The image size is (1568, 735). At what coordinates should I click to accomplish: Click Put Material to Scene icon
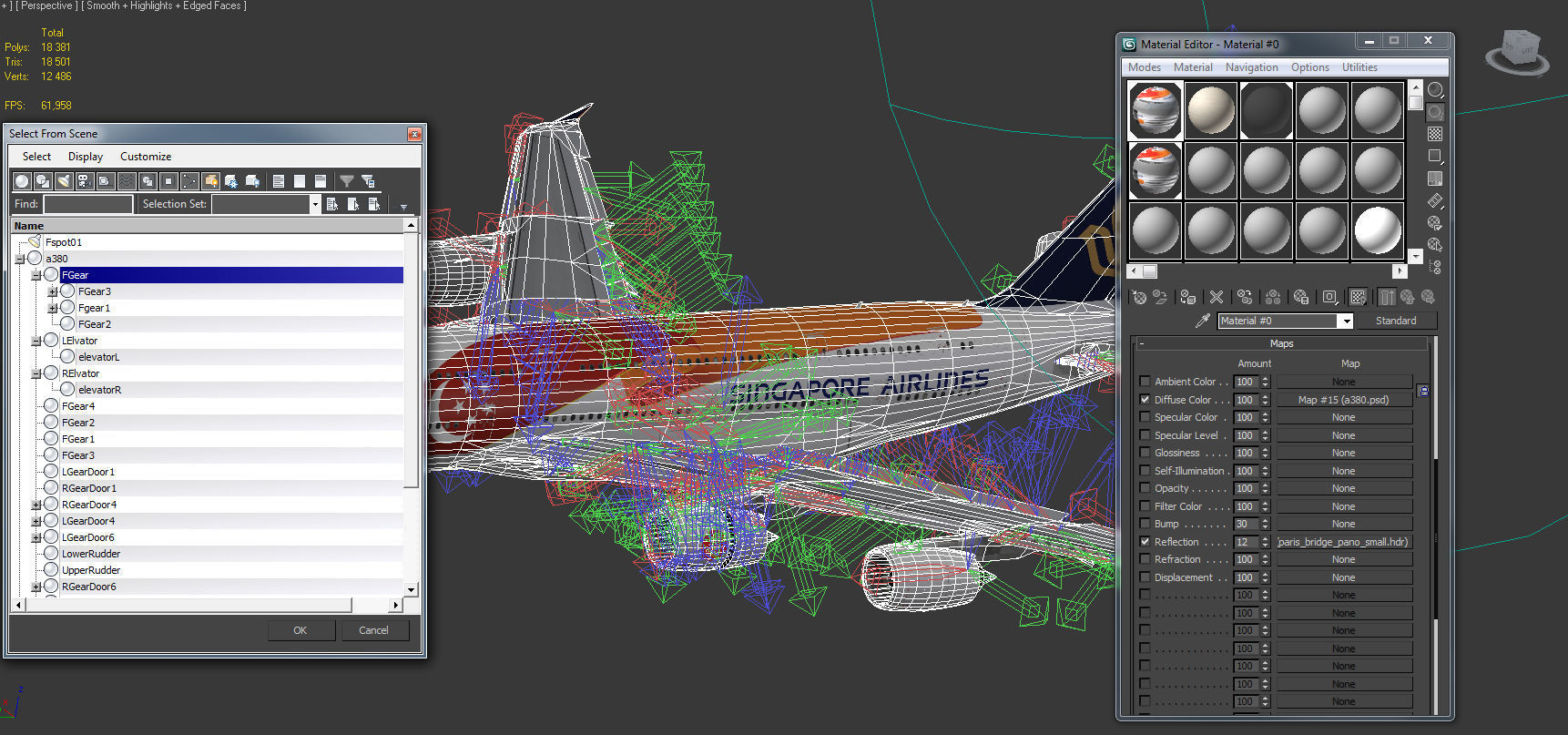click(1160, 297)
